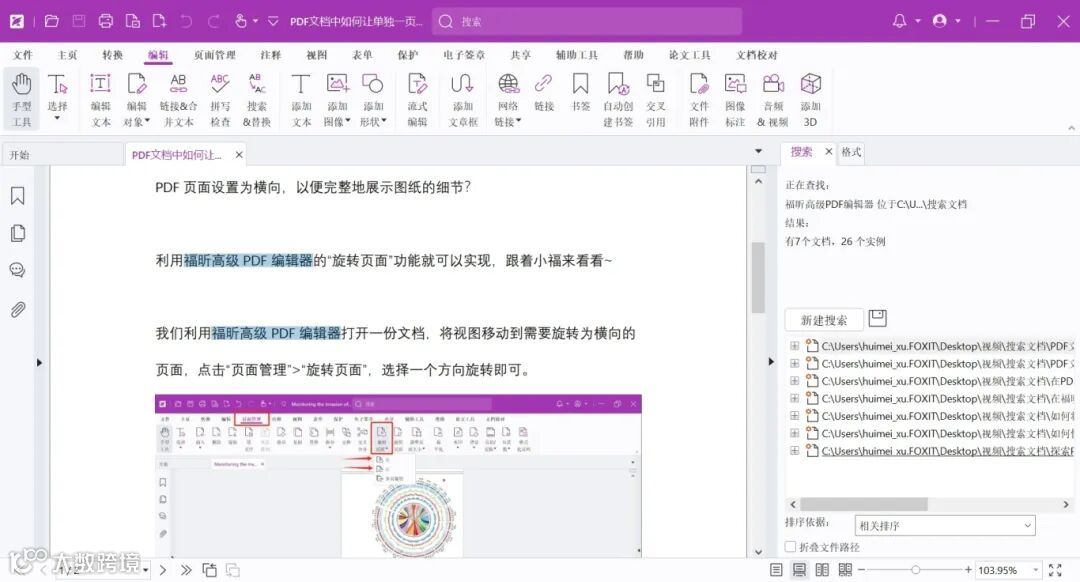
Task: Click the zoom slider handle
Action: pyautogui.click(x=915, y=570)
